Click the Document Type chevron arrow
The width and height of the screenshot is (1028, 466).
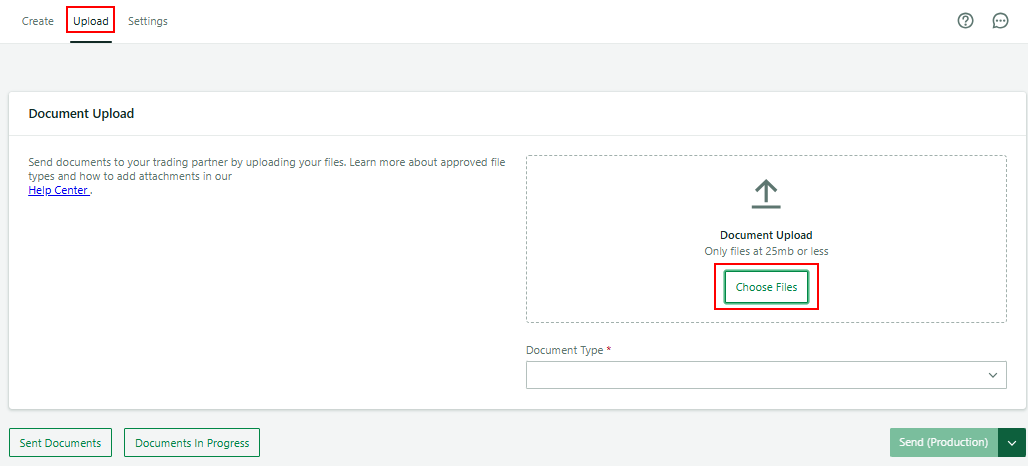coord(993,375)
